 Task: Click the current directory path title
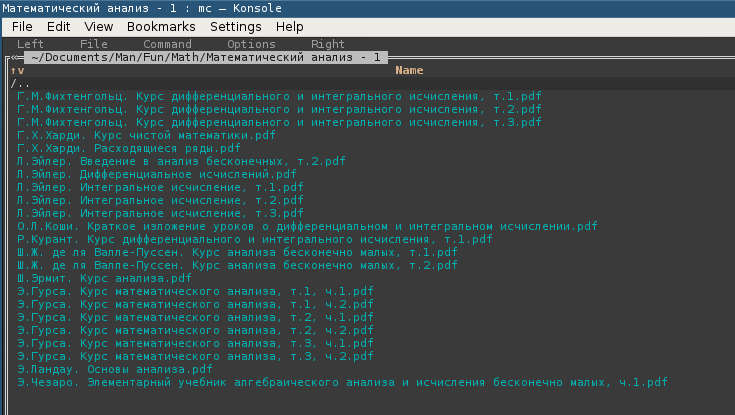[205, 57]
